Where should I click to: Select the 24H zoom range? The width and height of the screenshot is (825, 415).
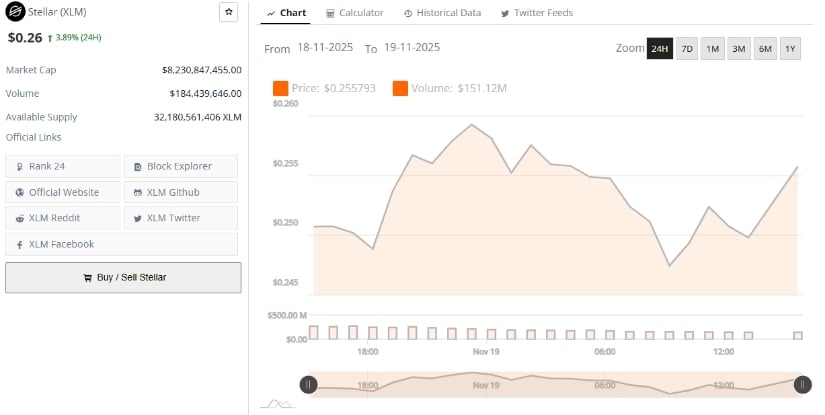659,49
